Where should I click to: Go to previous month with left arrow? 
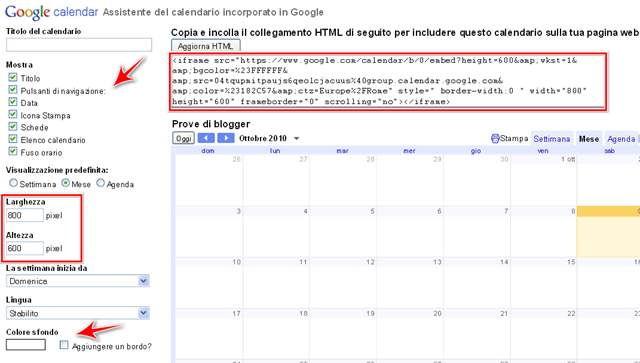(206, 138)
